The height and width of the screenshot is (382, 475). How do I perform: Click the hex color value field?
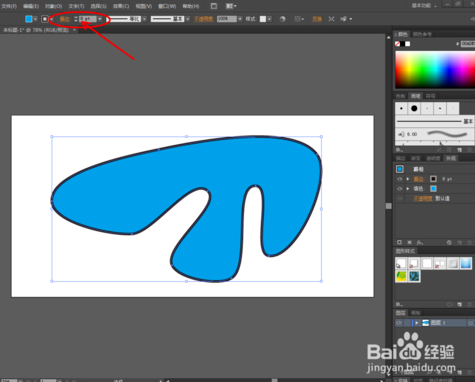tap(468, 44)
